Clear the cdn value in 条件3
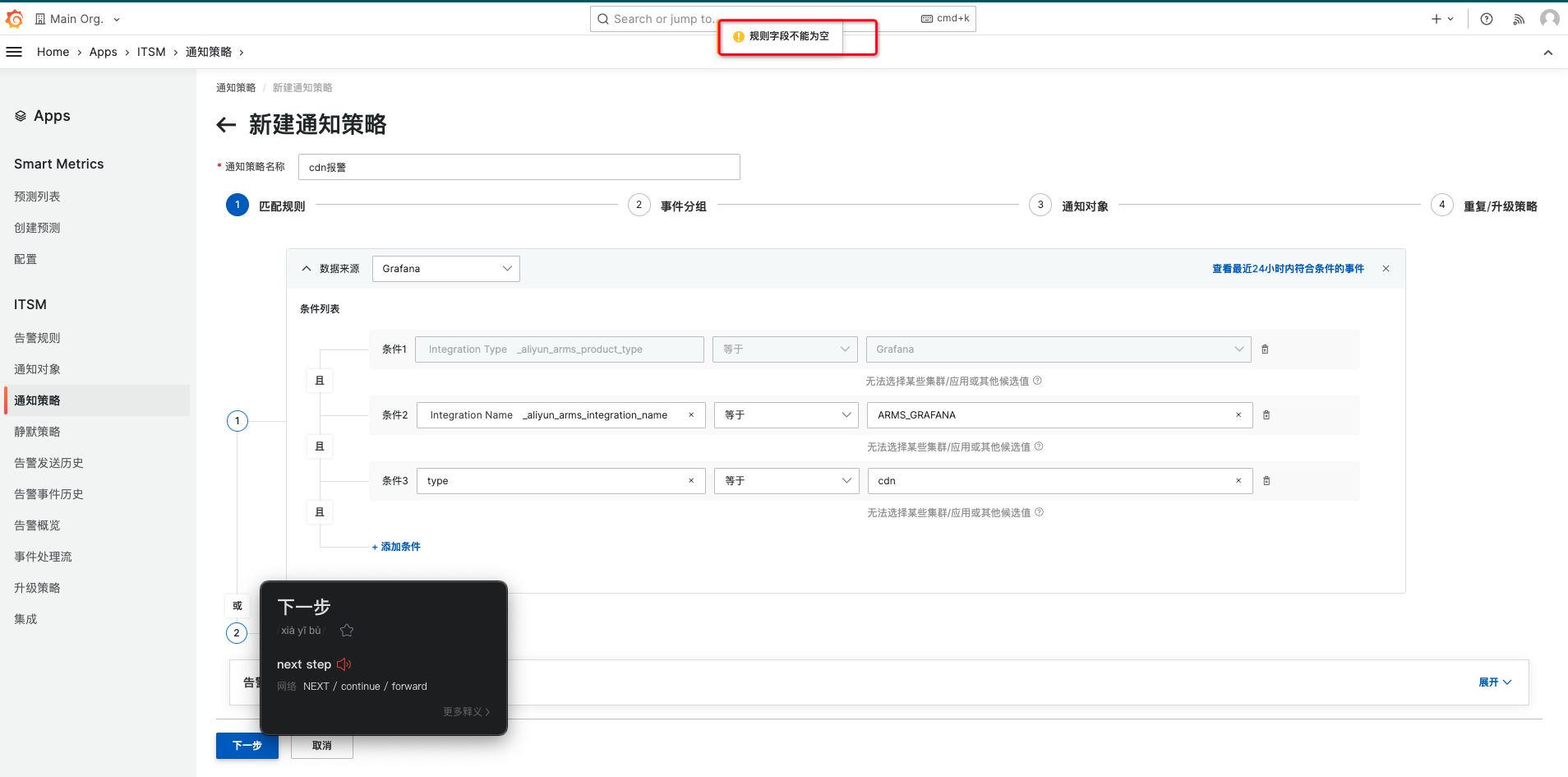Viewport: 1568px width, 777px height. click(1238, 481)
